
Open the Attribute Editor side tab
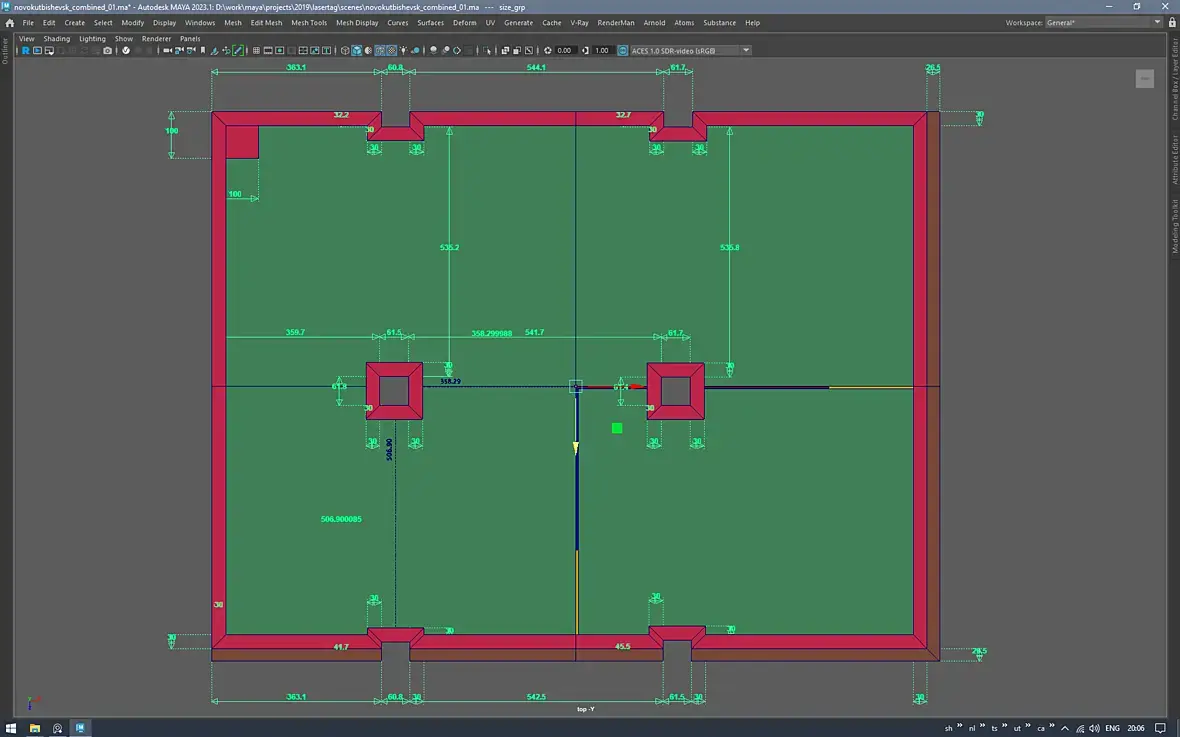(x=1174, y=160)
